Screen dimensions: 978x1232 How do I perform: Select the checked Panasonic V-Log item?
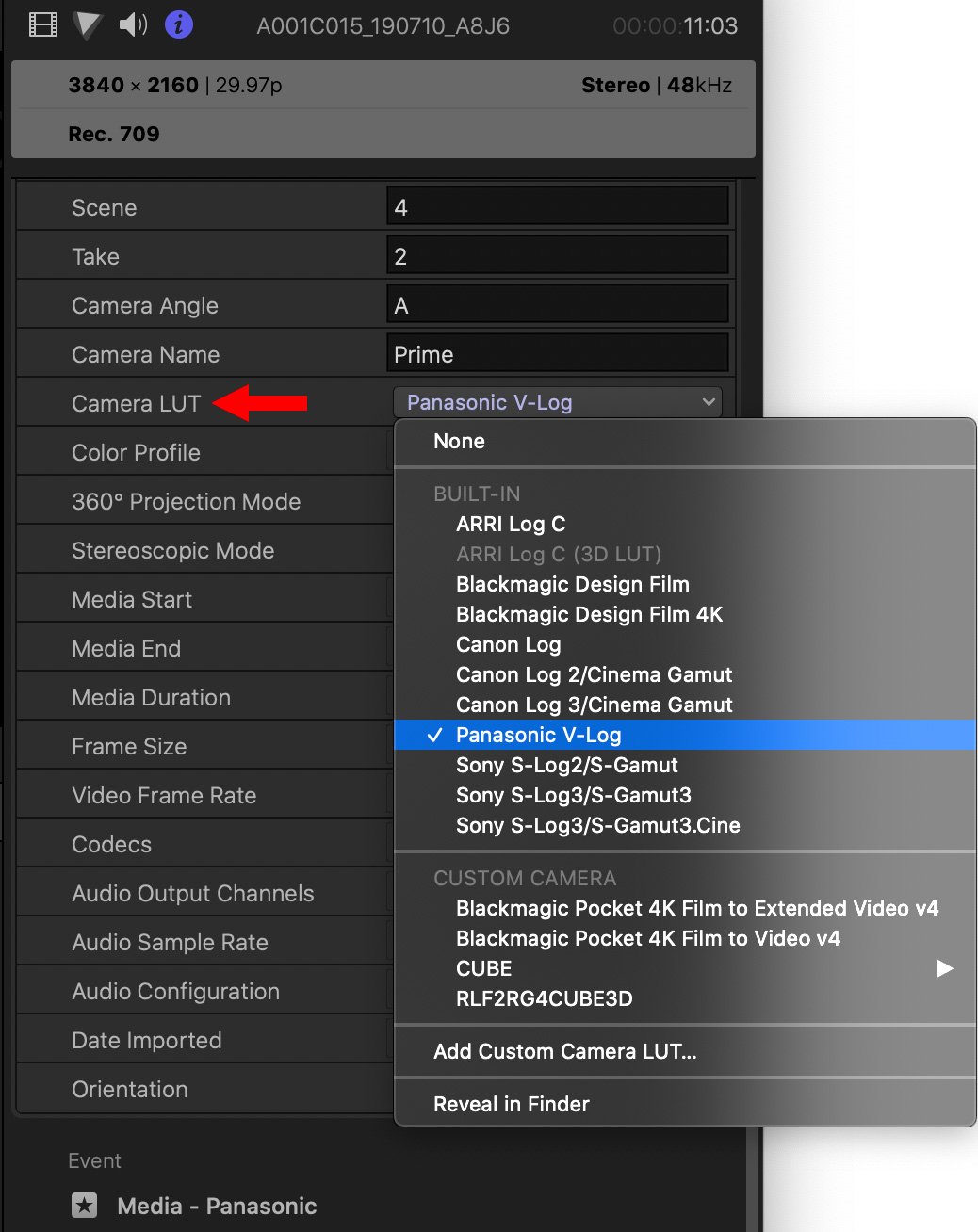(x=538, y=735)
